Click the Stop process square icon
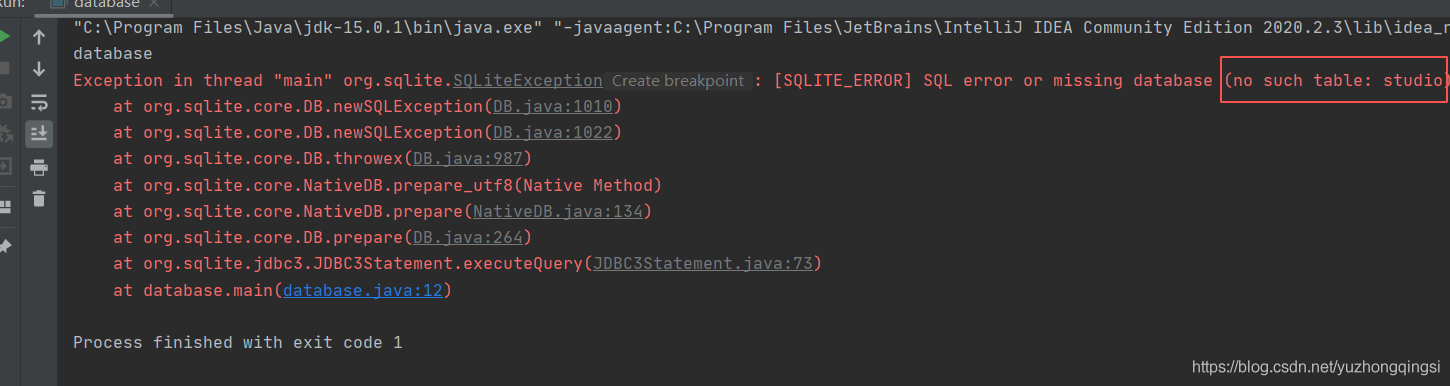Viewport: 1450px width, 386px height. (4, 69)
